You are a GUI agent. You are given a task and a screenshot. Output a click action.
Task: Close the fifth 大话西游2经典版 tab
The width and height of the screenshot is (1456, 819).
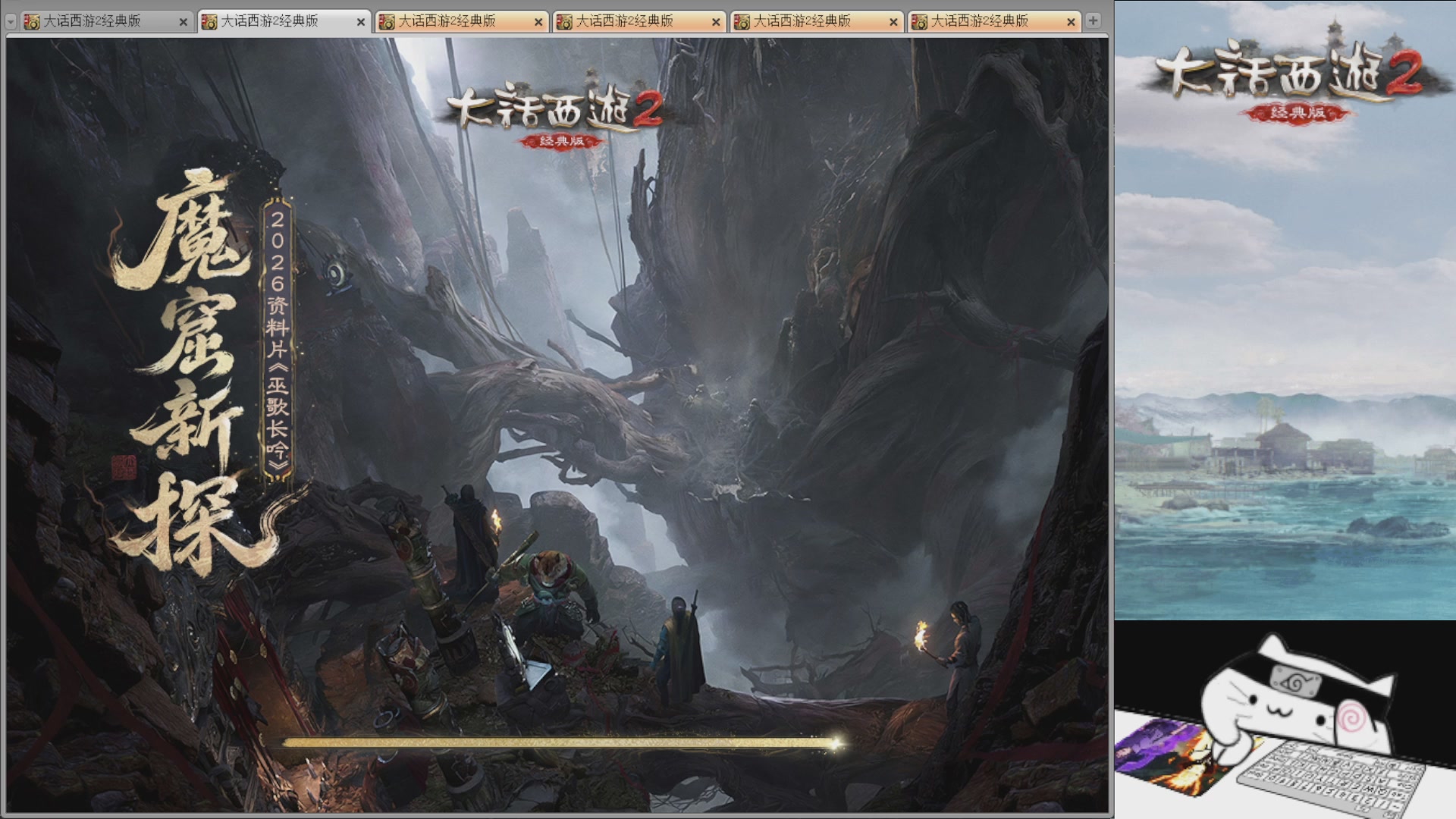[893, 22]
